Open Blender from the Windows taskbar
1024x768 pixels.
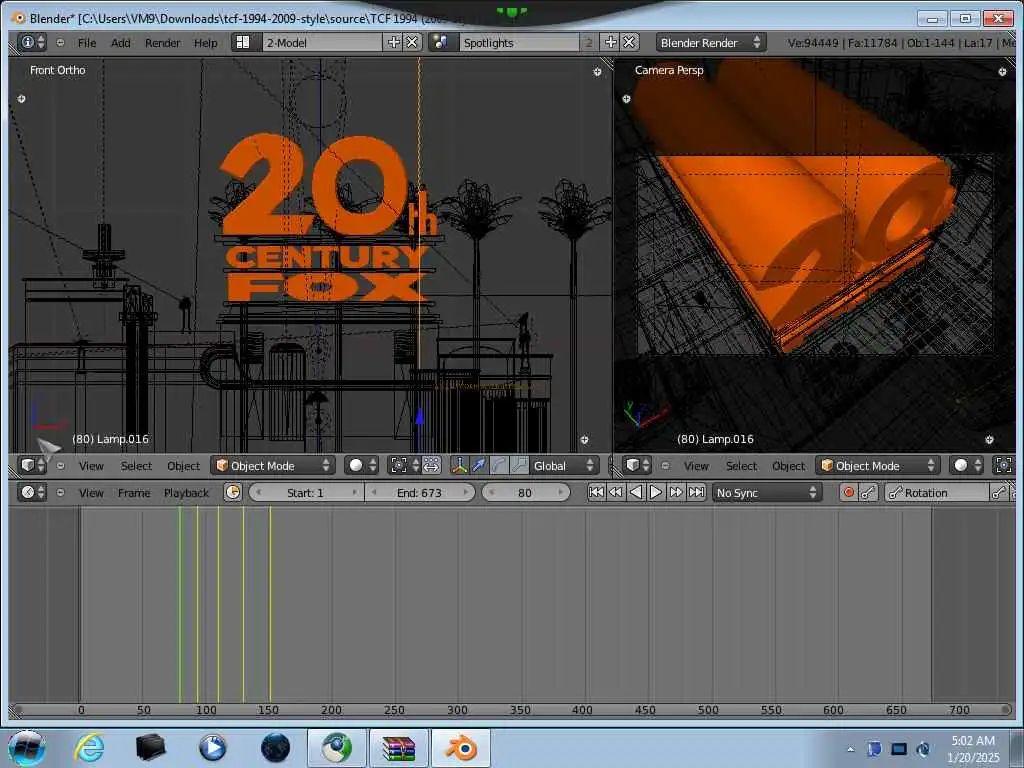pyautogui.click(x=460, y=748)
